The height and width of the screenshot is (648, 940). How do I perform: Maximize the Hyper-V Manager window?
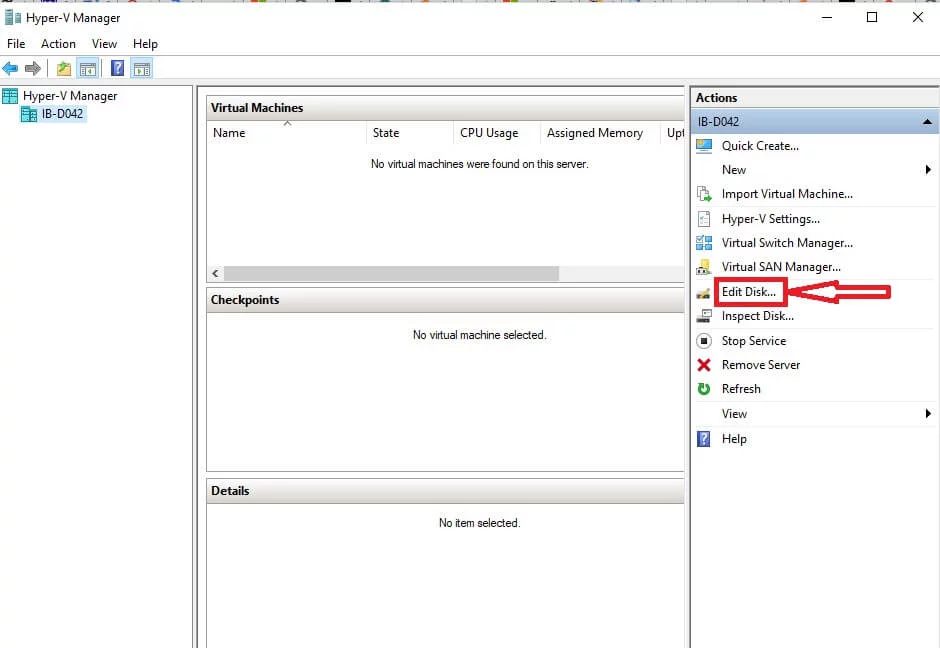click(872, 17)
